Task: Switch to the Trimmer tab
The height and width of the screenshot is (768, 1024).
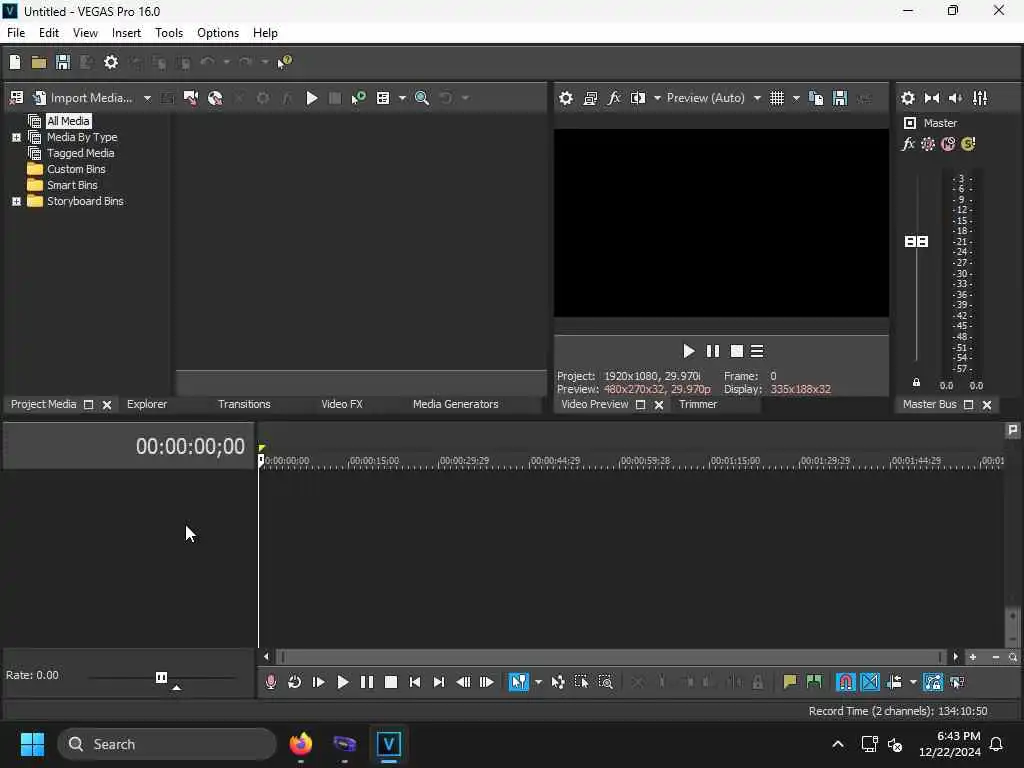Action: 698,404
